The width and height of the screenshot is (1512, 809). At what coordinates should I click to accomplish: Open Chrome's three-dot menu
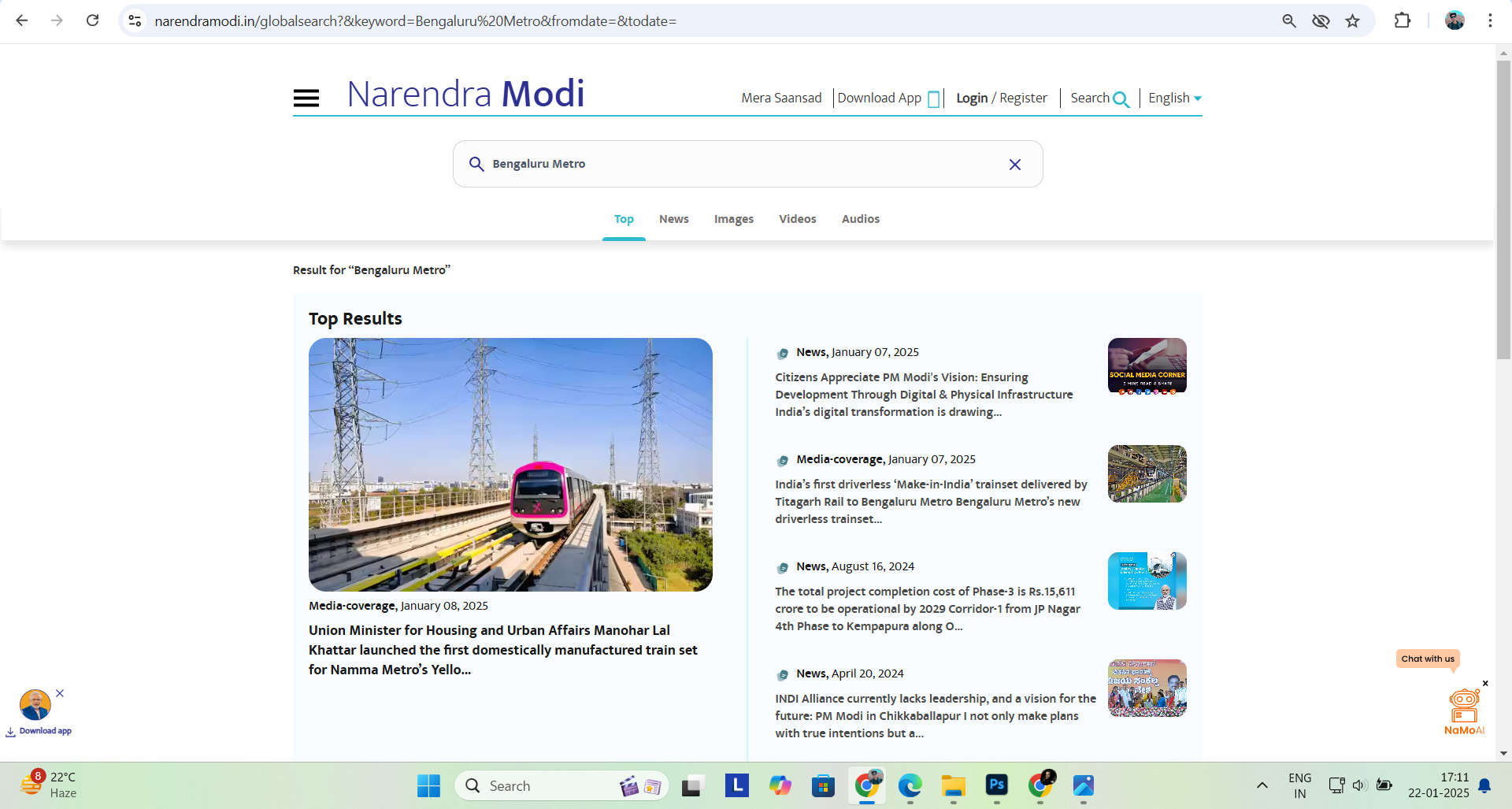pos(1489,21)
